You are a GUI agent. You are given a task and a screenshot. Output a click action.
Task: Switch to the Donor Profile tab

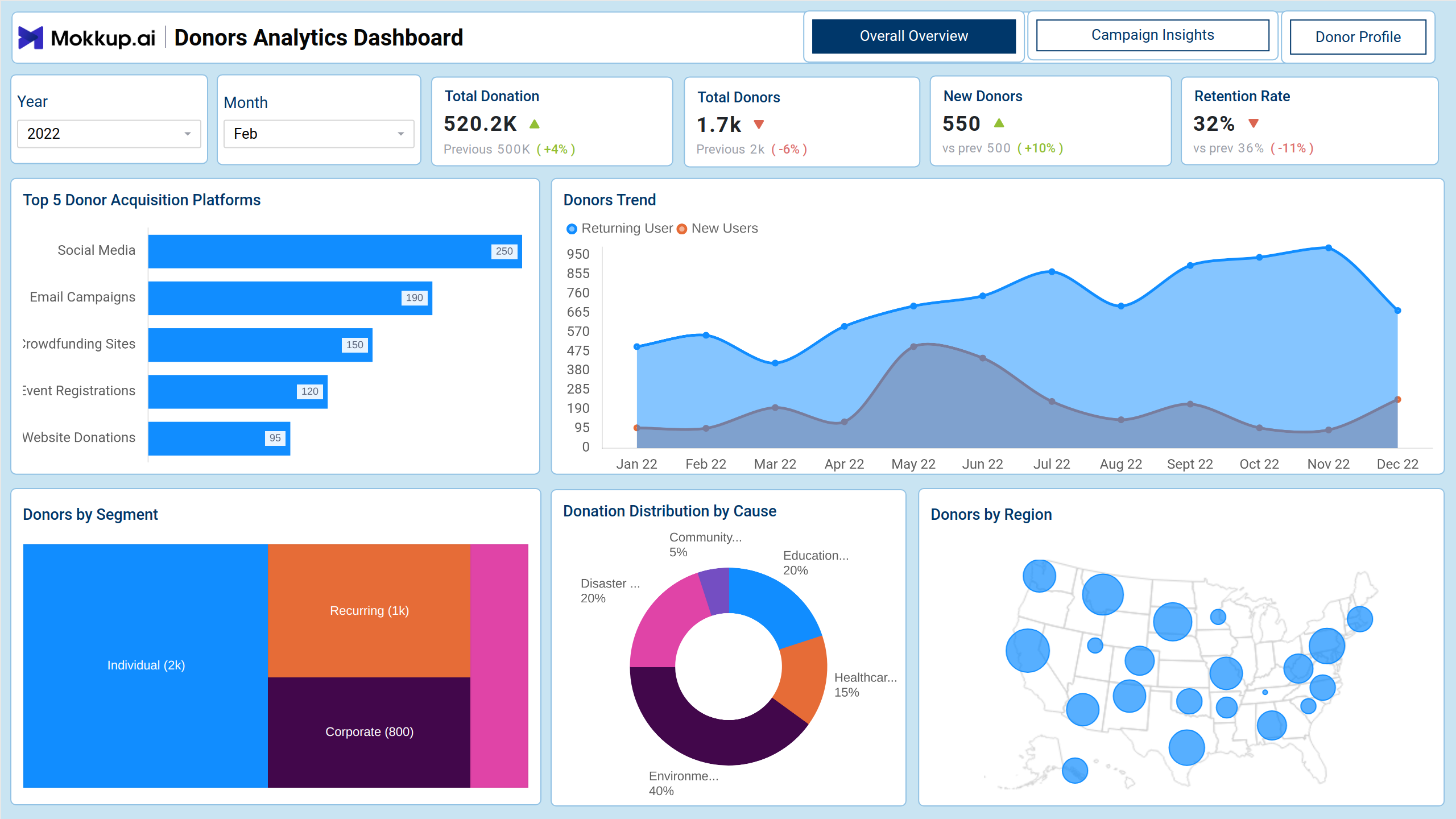click(1358, 37)
